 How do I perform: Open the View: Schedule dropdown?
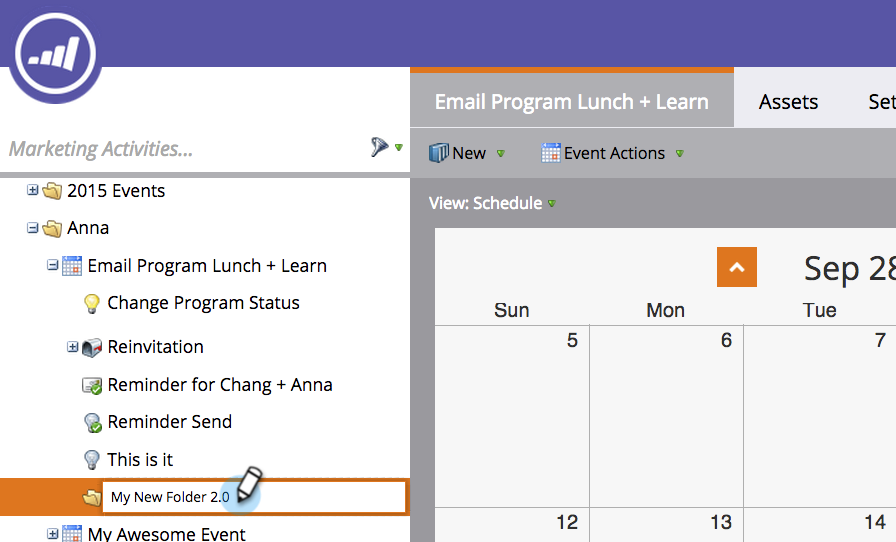coord(493,203)
